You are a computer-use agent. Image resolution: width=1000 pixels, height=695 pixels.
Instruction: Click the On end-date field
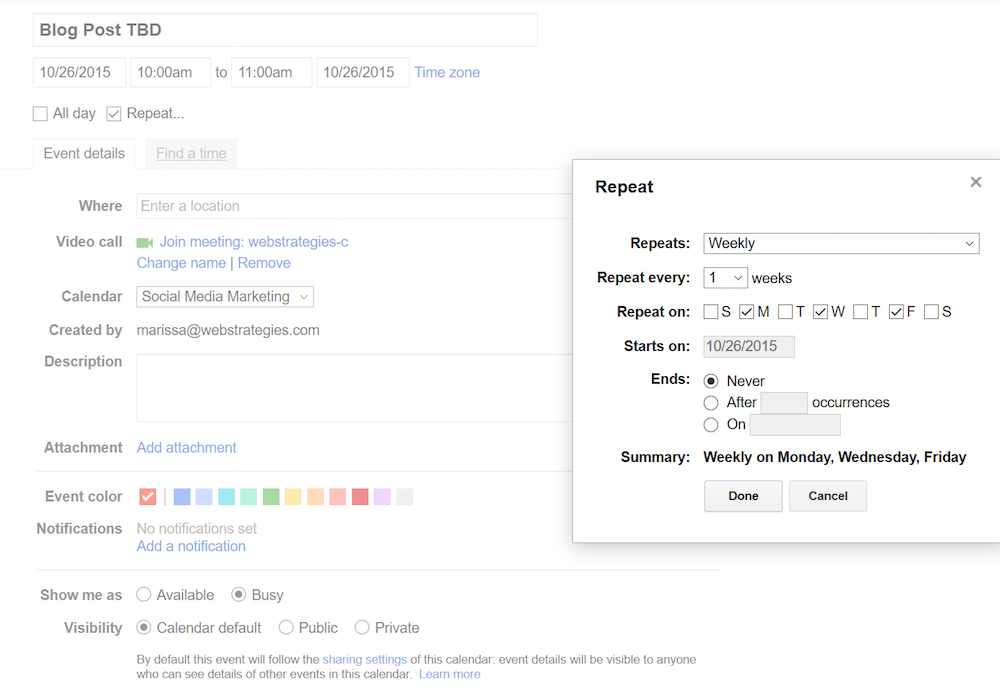pyautogui.click(x=795, y=425)
